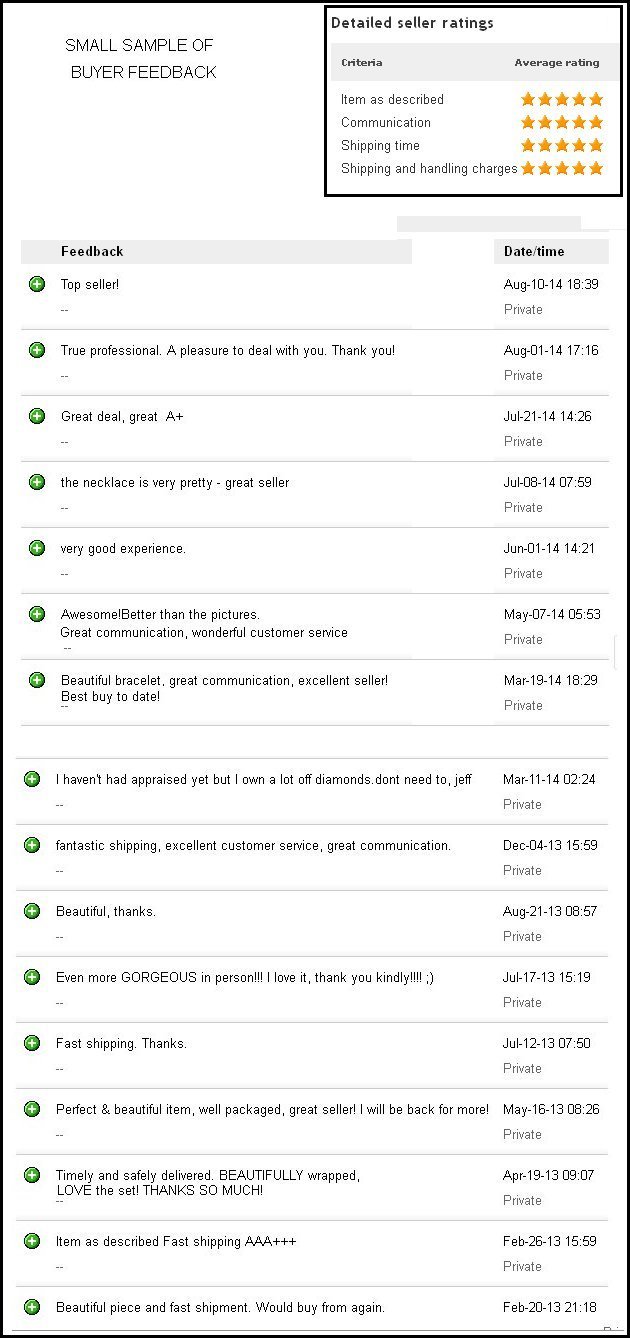
Task: Click the 'Detailed seller ratings' heading
Action: tap(412, 22)
